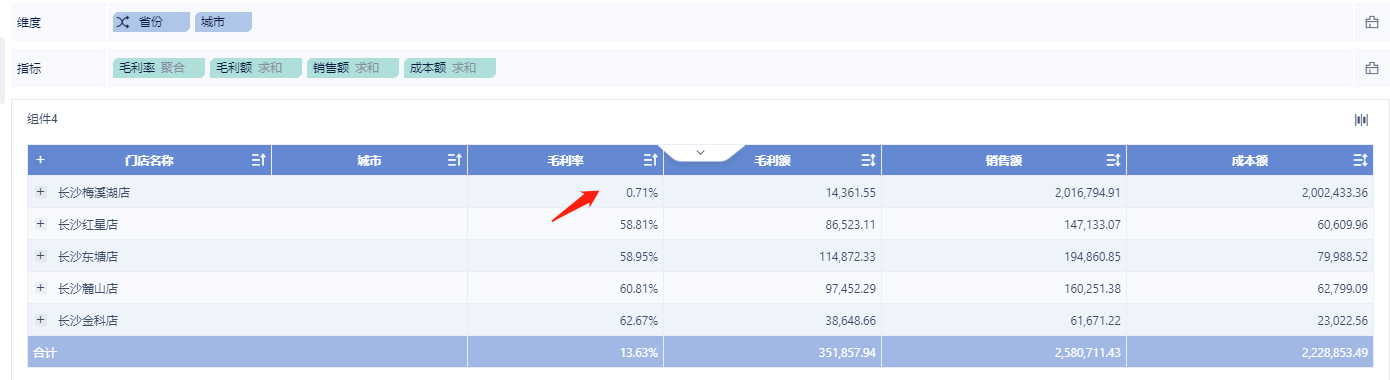Open the collapse chevron tab above the table
This screenshot has width=1390, height=380.
click(x=700, y=152)
